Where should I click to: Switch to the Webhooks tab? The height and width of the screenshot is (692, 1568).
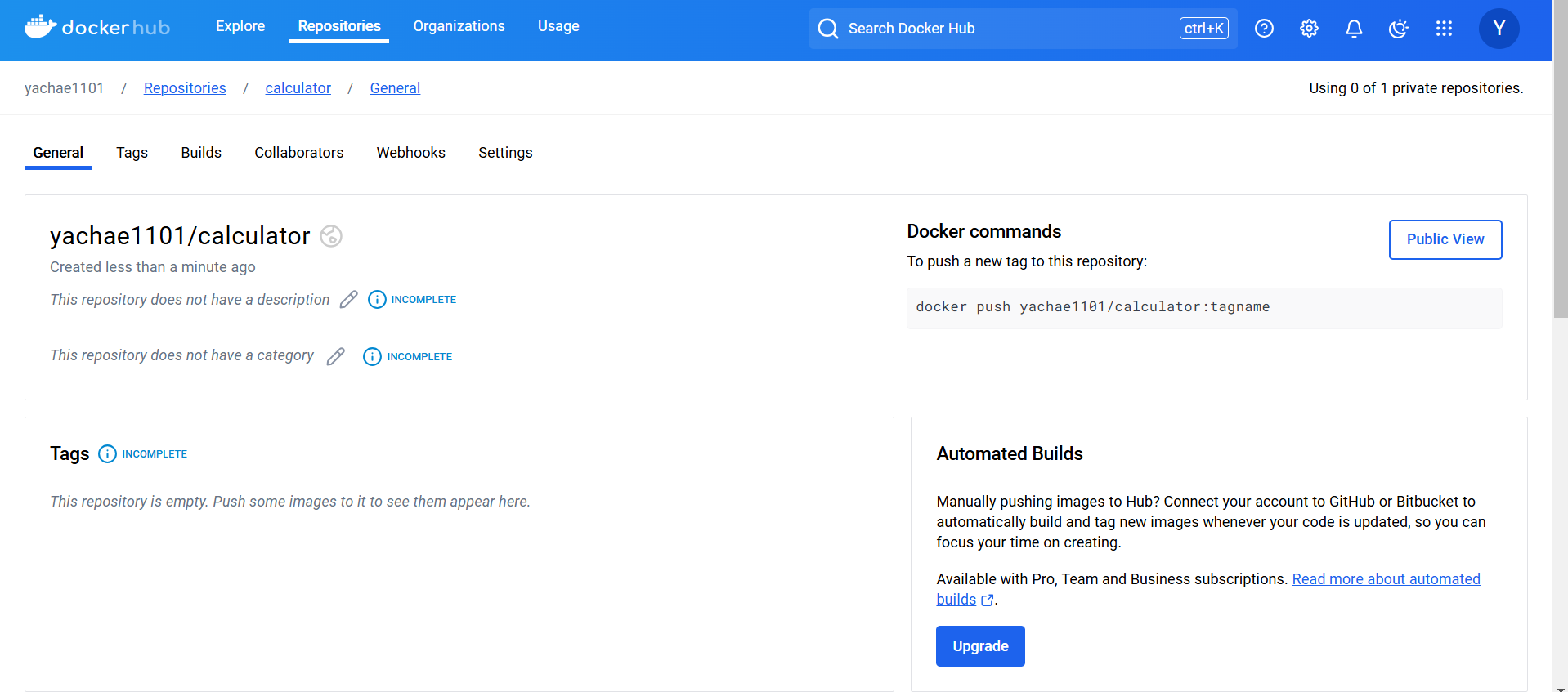[411, 153]
